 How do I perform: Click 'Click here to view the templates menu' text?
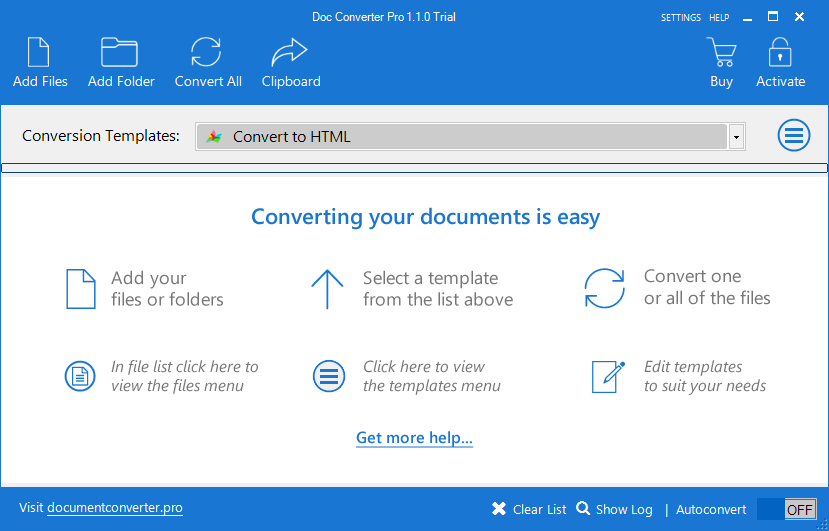coord(431,376)
